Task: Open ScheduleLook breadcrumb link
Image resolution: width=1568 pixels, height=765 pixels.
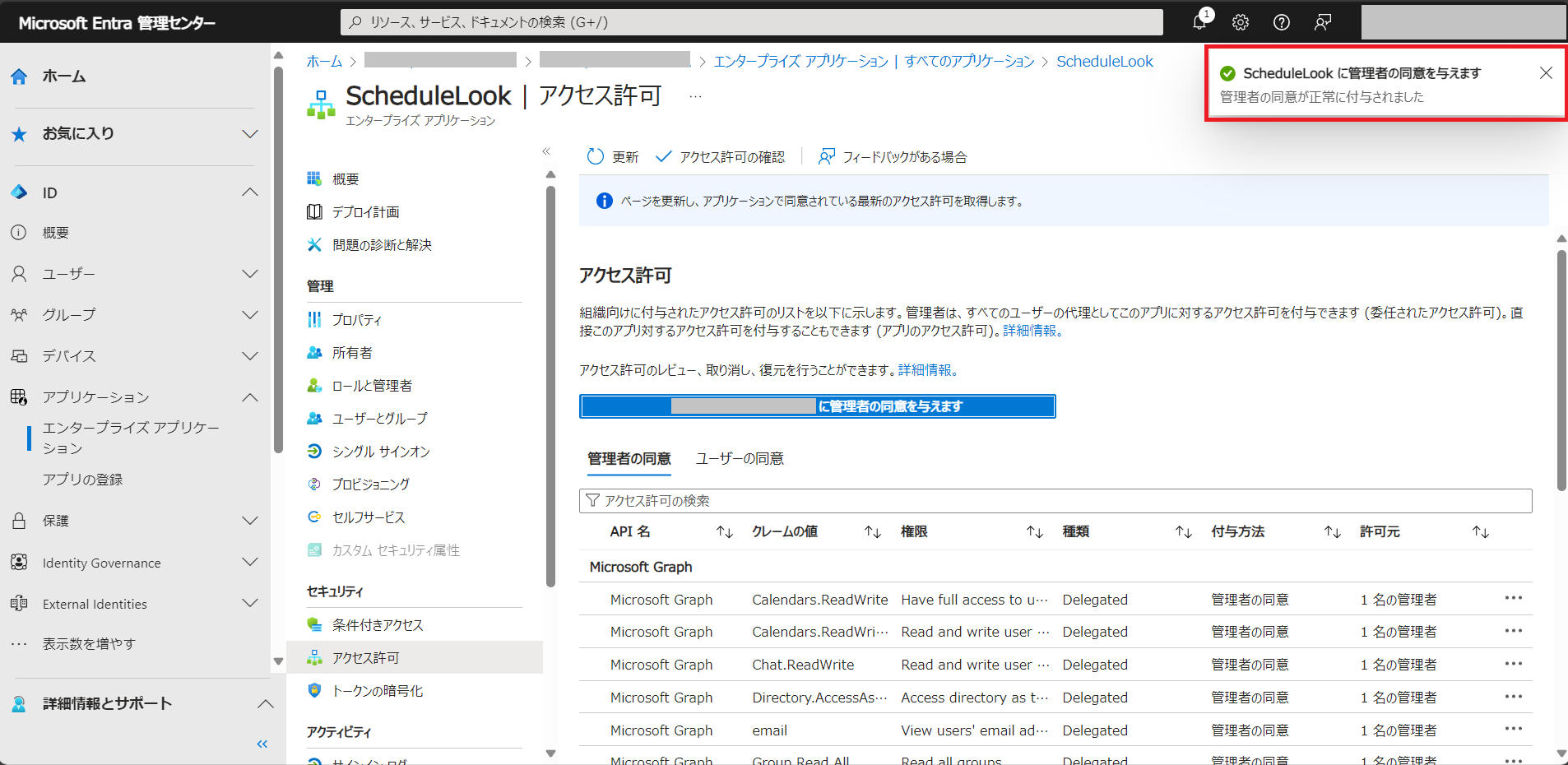Action: [x=1105, y=62]
